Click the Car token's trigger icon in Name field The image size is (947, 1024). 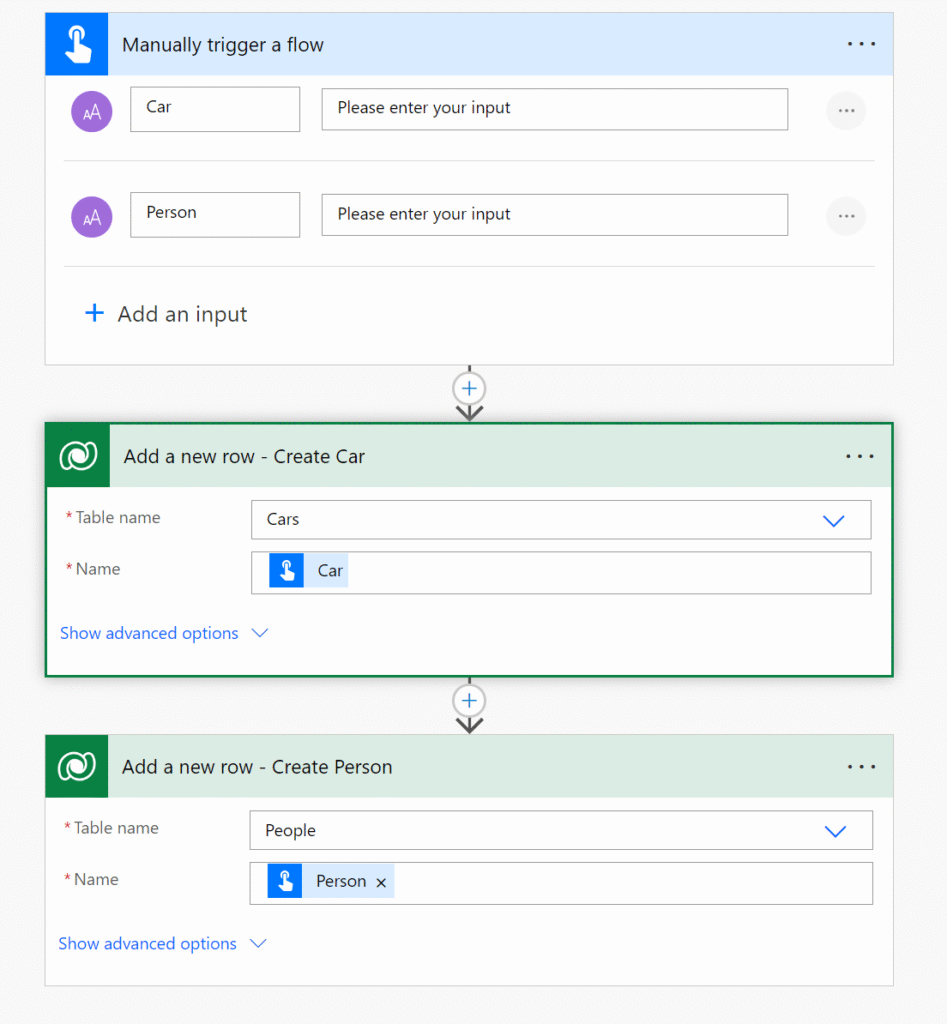coord(287,570)
